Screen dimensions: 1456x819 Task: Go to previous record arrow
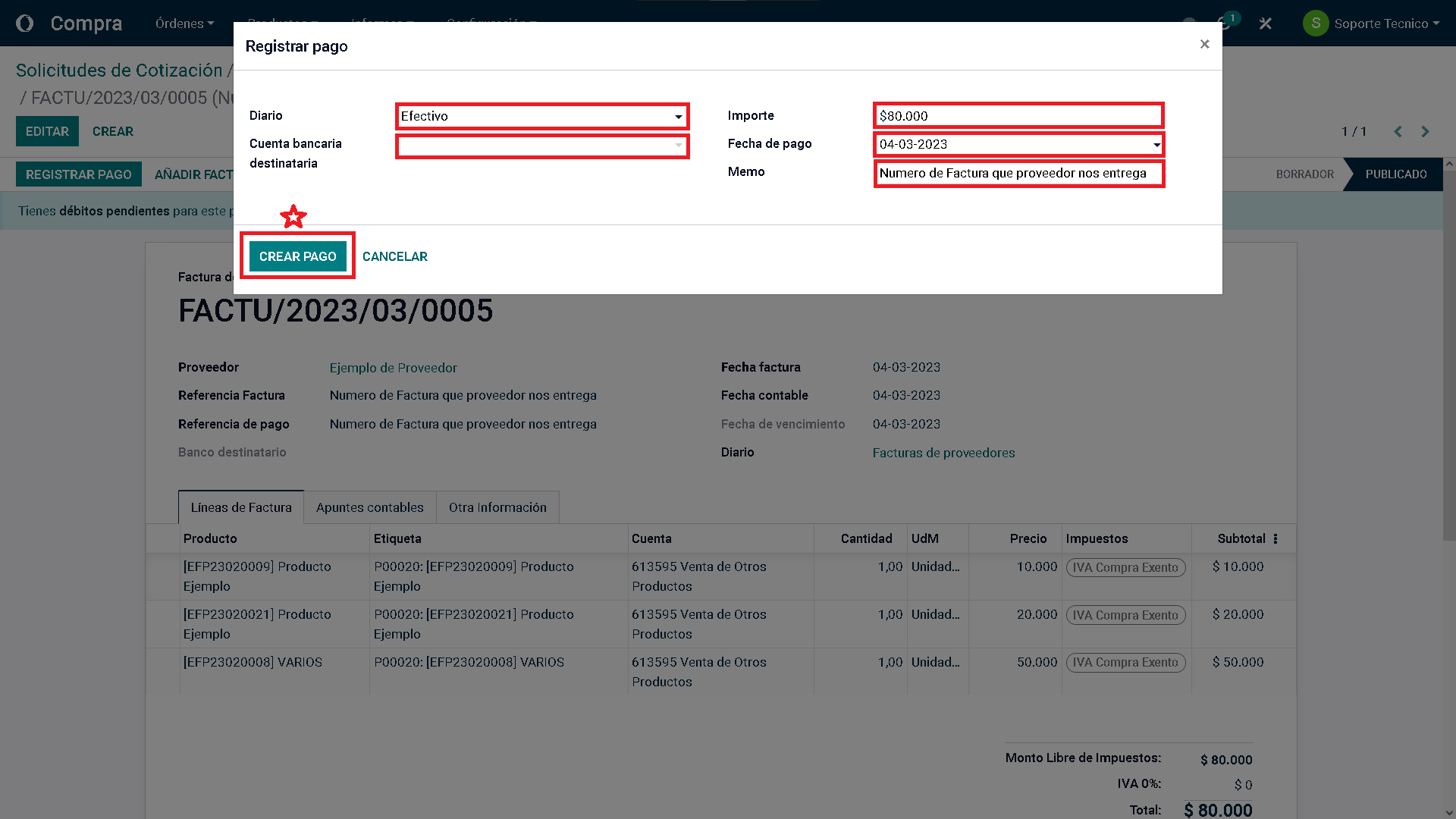click(x=1398, y=132)
